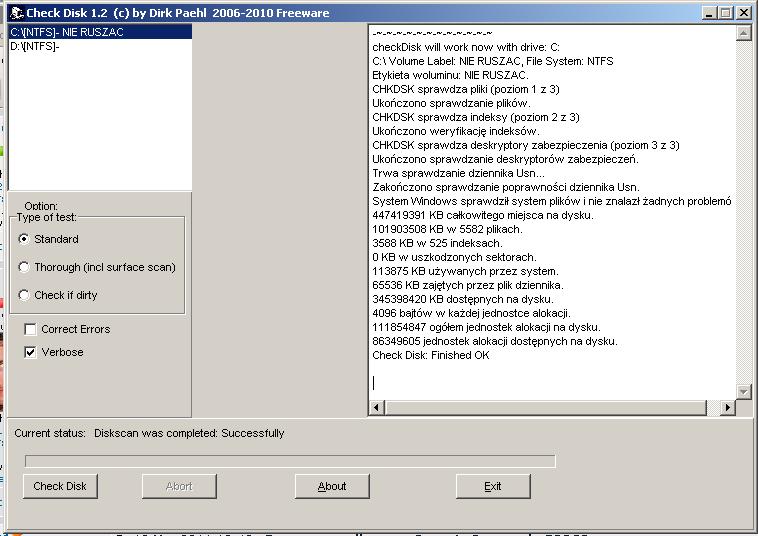Click the horizontal scrollbar thumb in log
Screen dimensions: 758x536
click(546, 407)
